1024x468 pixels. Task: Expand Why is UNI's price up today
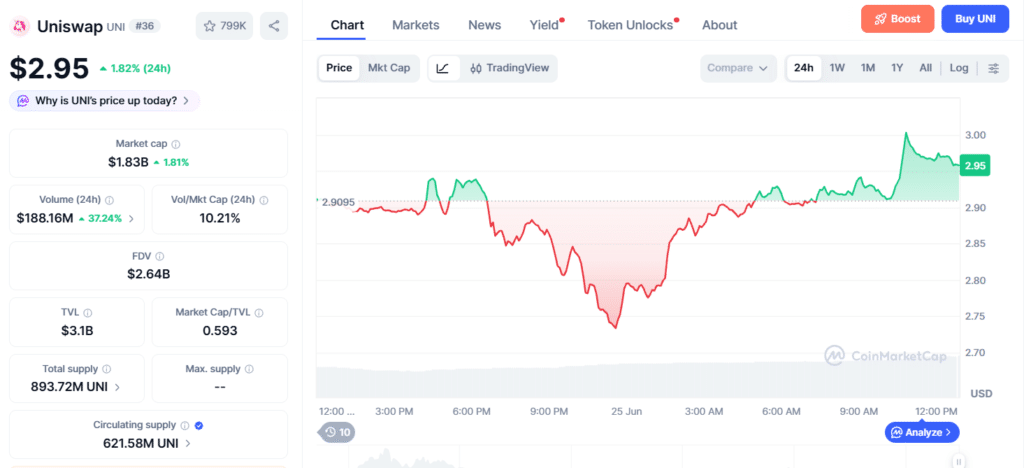[104, 101]
